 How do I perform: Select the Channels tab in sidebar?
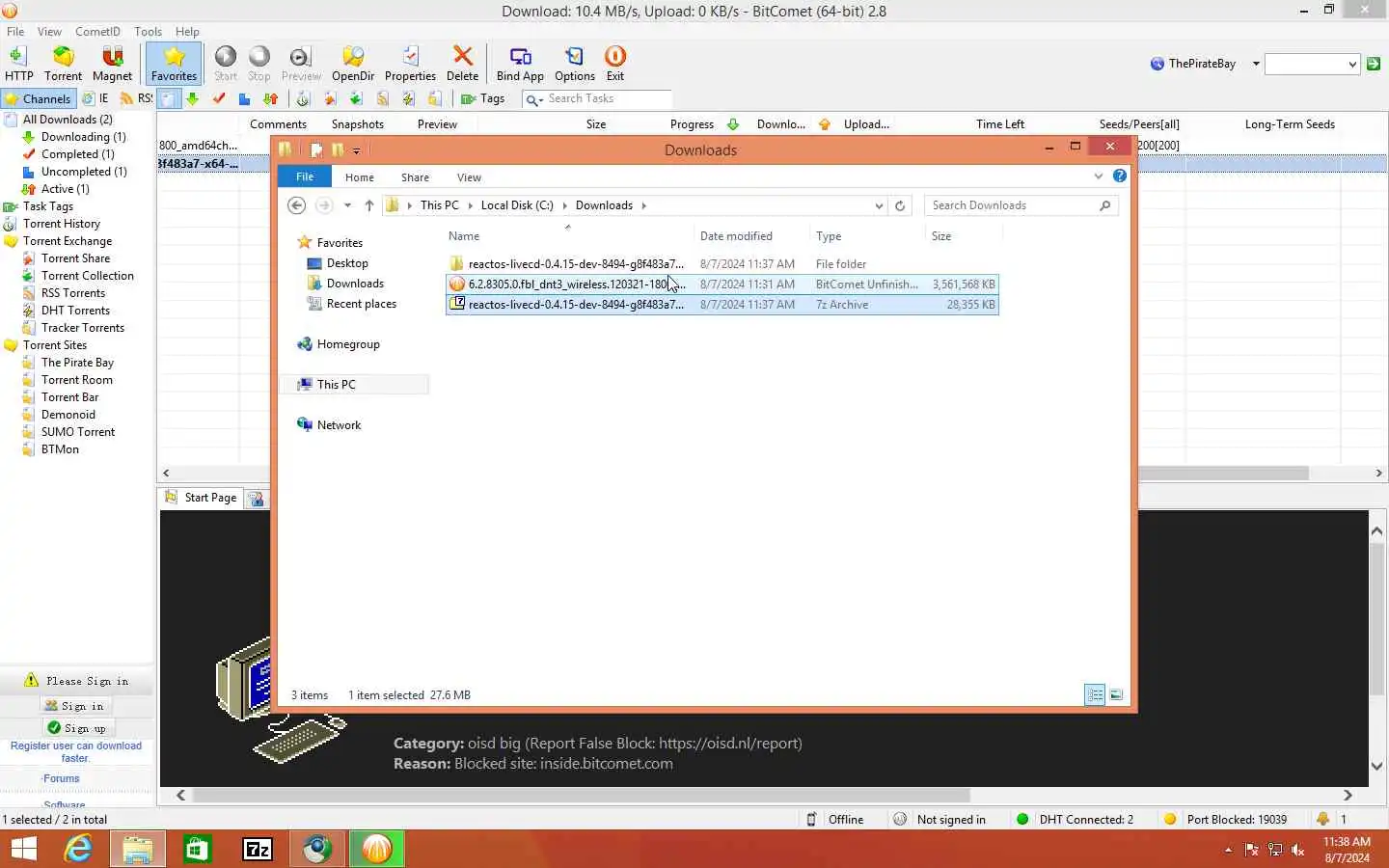[x=38, y=98]
